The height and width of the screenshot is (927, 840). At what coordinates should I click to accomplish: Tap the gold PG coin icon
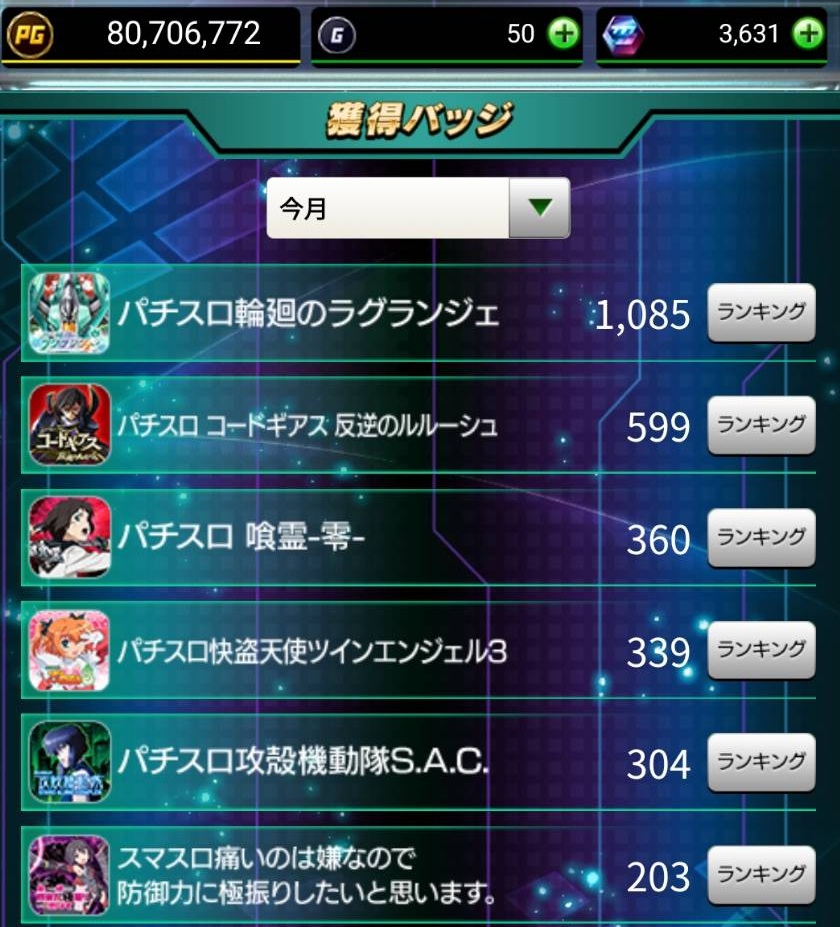pyautogui.click(x=30, y=34)
